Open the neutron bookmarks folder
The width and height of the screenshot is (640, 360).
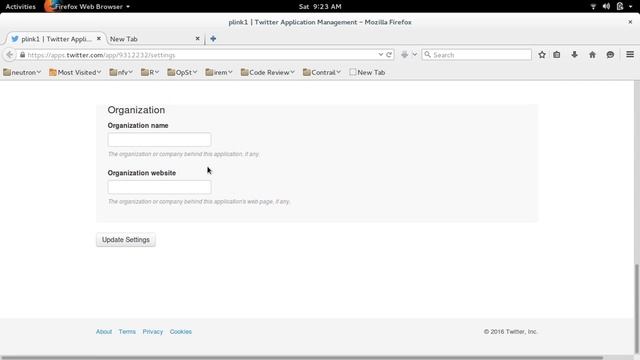22,72
